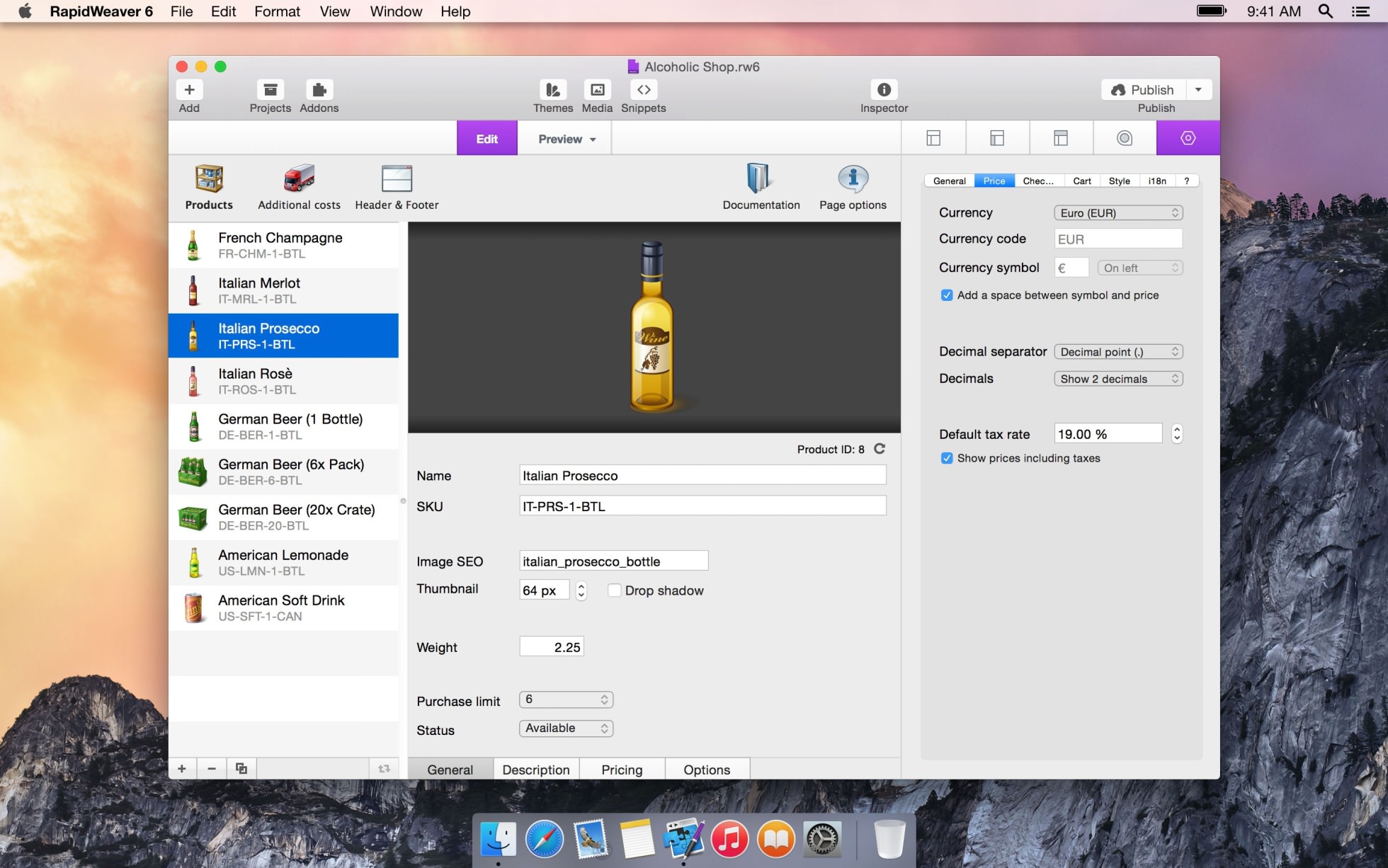Screen dimensions: 1388x868
Task: Select the first inspector layout icon
Action: pyautogui.click(x=933, y=138)
